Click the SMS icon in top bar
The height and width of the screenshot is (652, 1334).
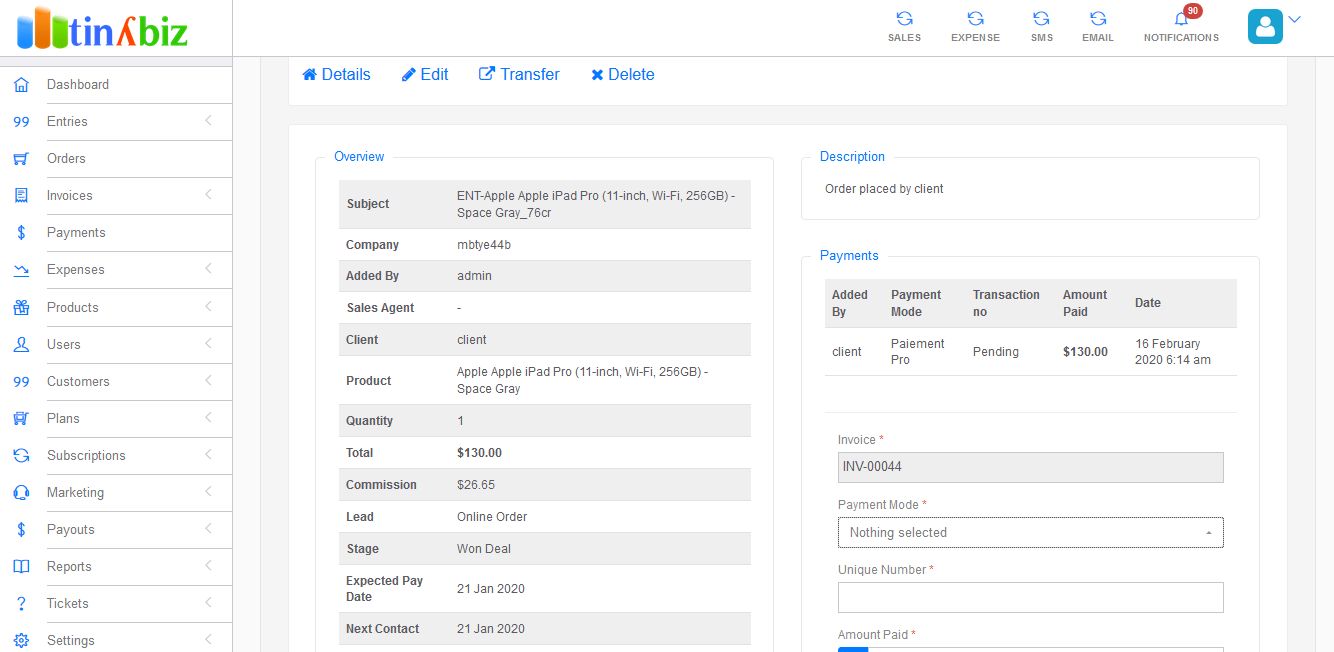(1041, 19)
